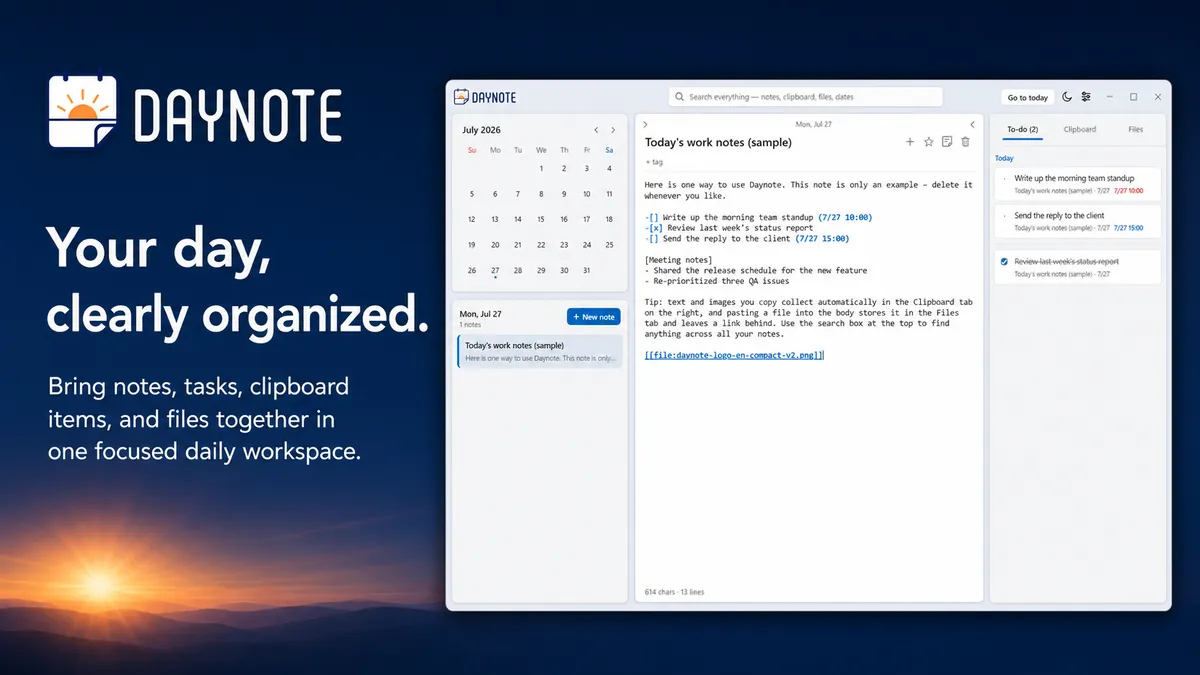Click the (7/27 15:00) due time in the note body
Screen dimensions: 1200x675
(x=822, y=239)
